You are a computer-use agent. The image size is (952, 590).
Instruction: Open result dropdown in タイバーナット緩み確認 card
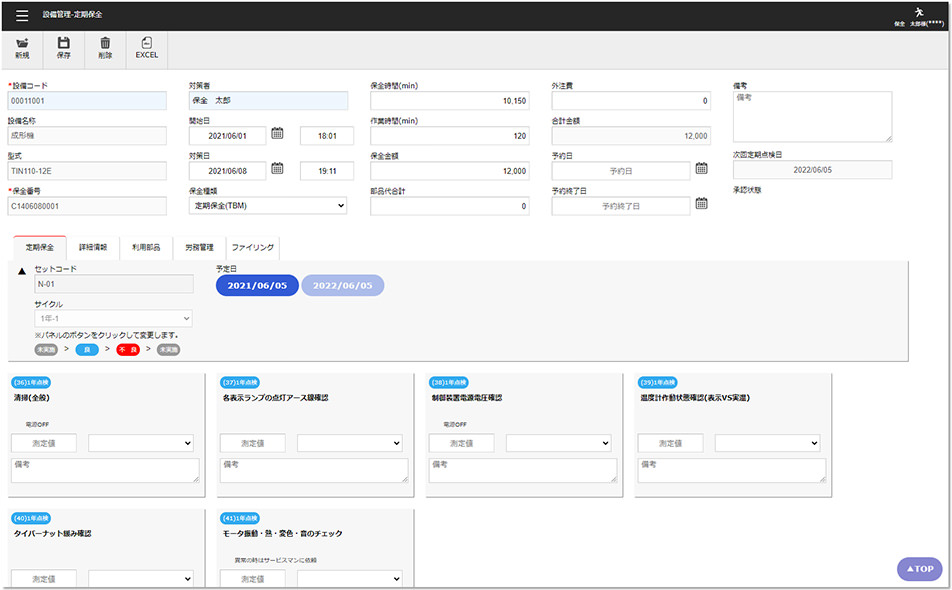point(141,578)
